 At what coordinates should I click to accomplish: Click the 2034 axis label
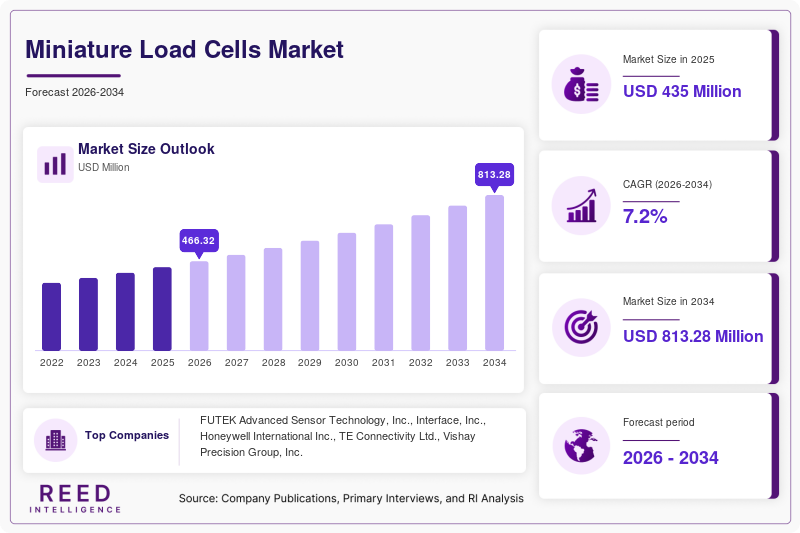click(494, 363)
